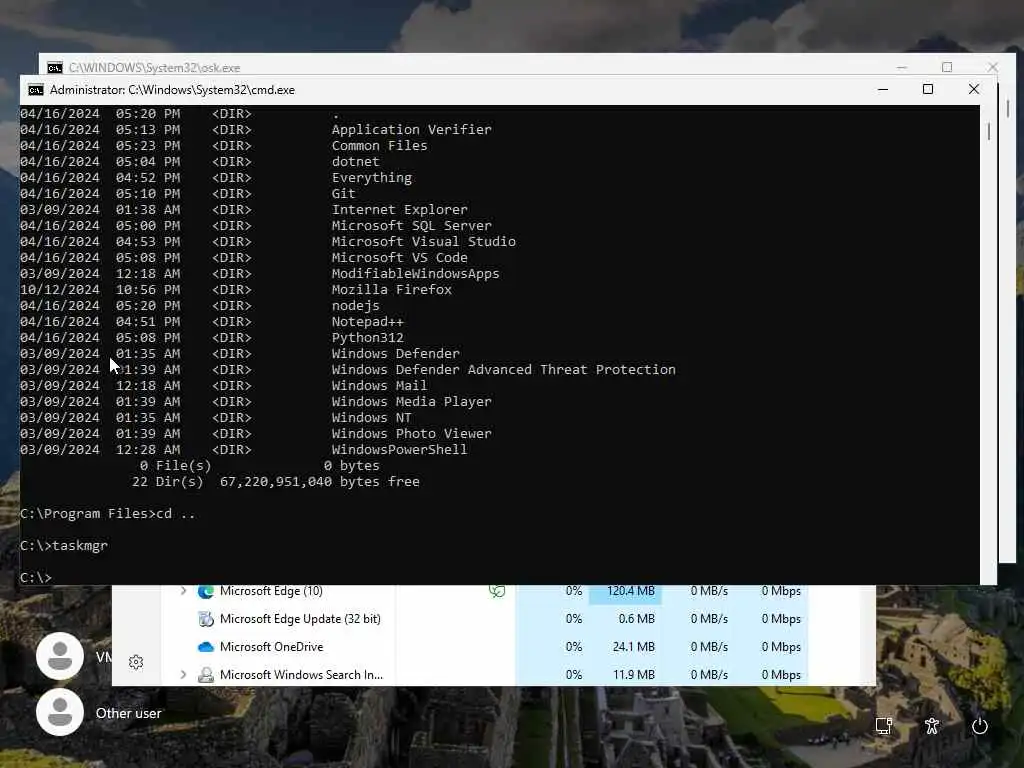Click Windows Defender Advanced Threat Protection entry

504,370
